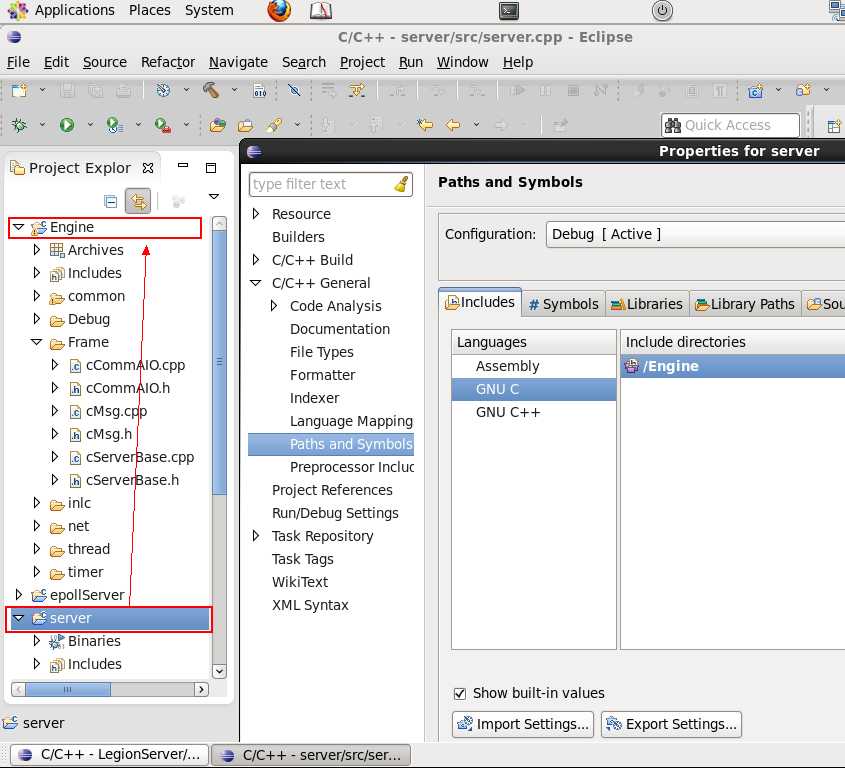The height and width of the screenshot is (768, 845).
Task: Open the terminal launcher in top panel
Action: pyautogui.click(x=509, y=11)
